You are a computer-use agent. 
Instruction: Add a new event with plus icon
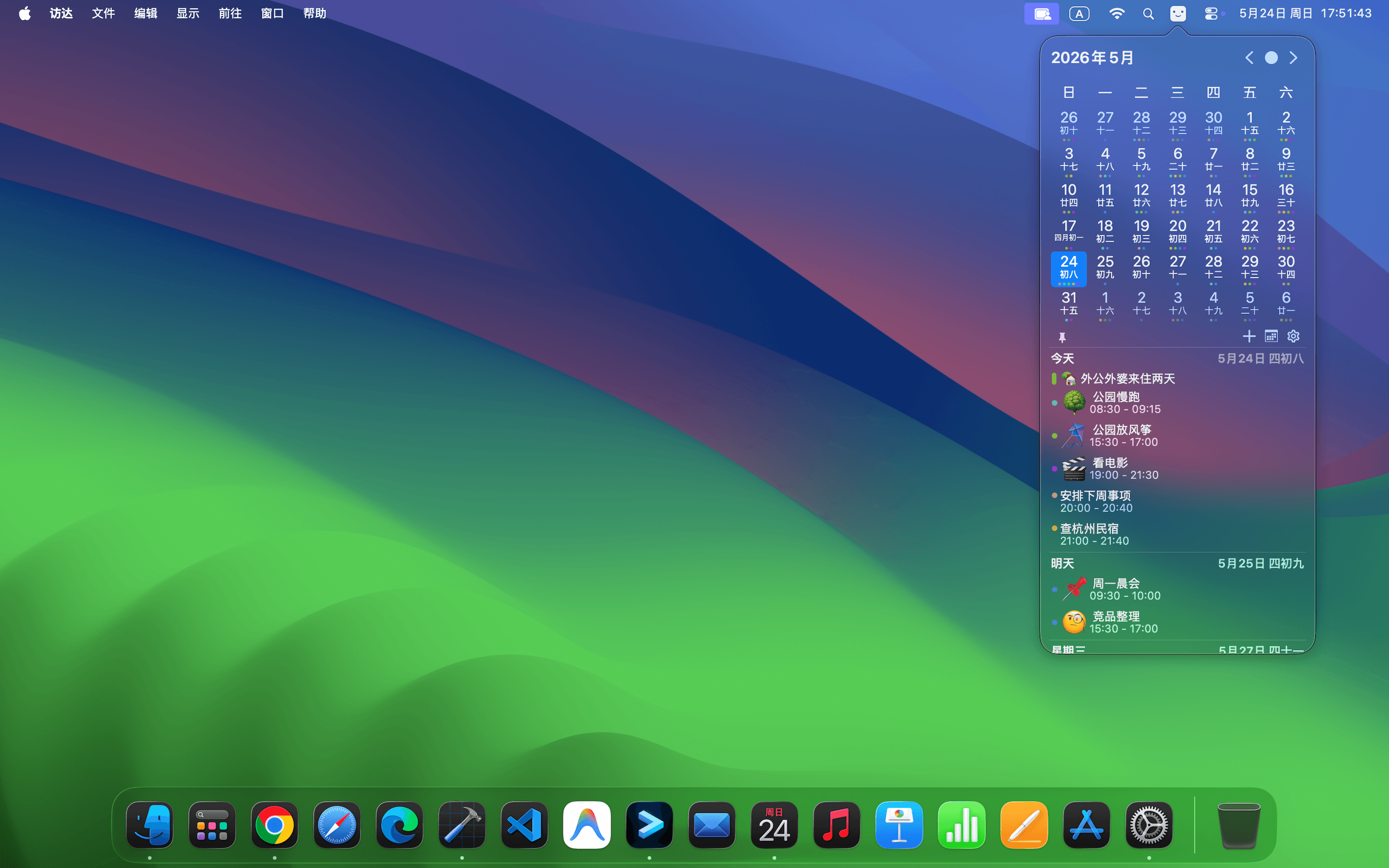(1248, 337)
